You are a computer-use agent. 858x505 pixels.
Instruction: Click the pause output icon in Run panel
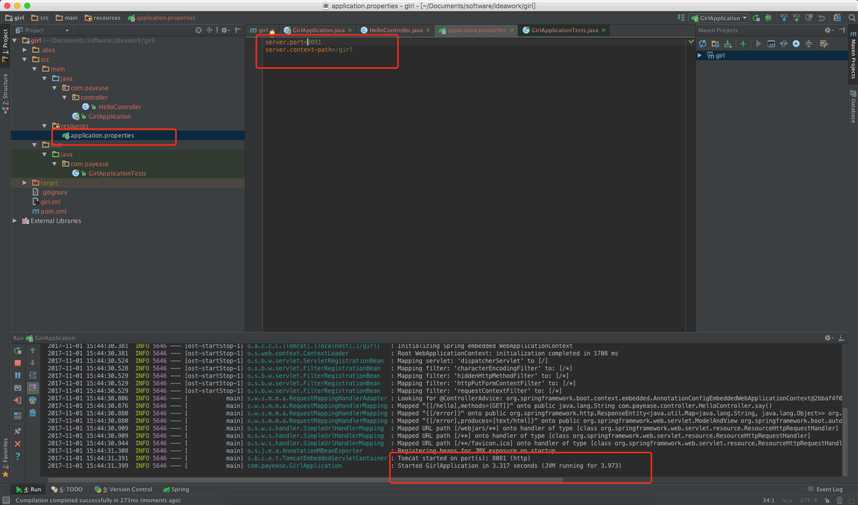pyautogui.click(x=18, y=375)
